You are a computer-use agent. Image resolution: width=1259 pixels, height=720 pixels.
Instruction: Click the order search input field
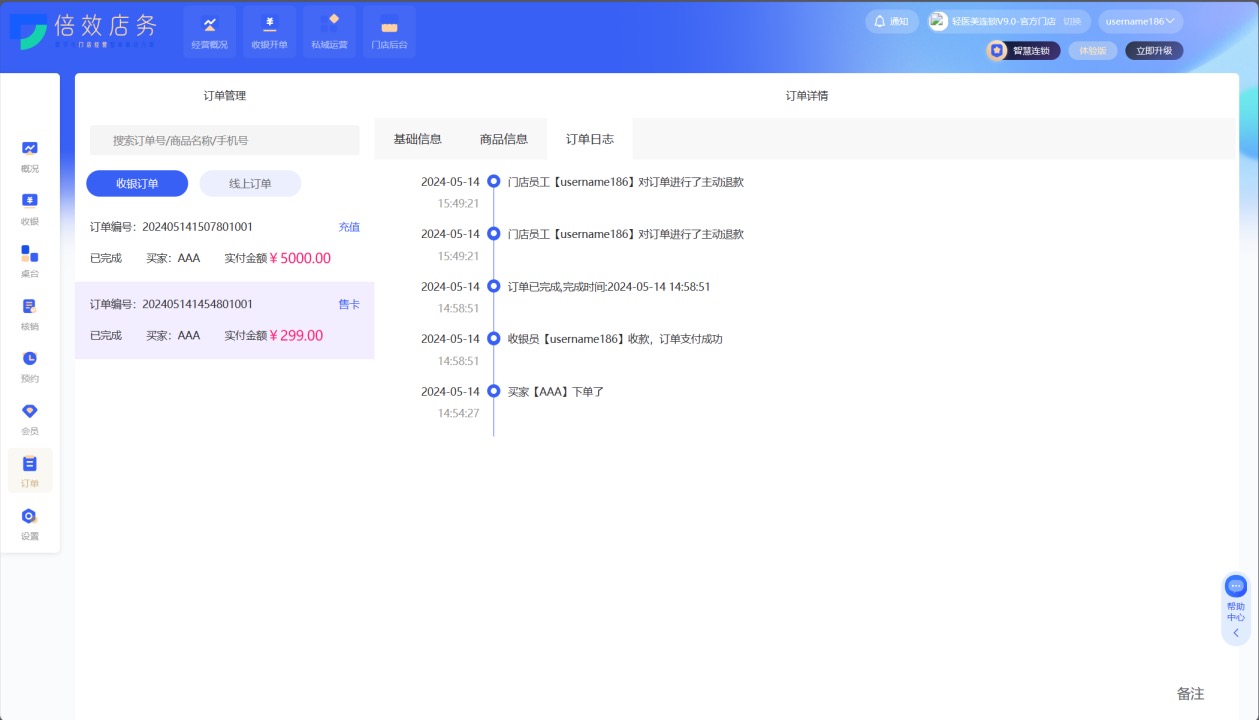click(224, 141)
